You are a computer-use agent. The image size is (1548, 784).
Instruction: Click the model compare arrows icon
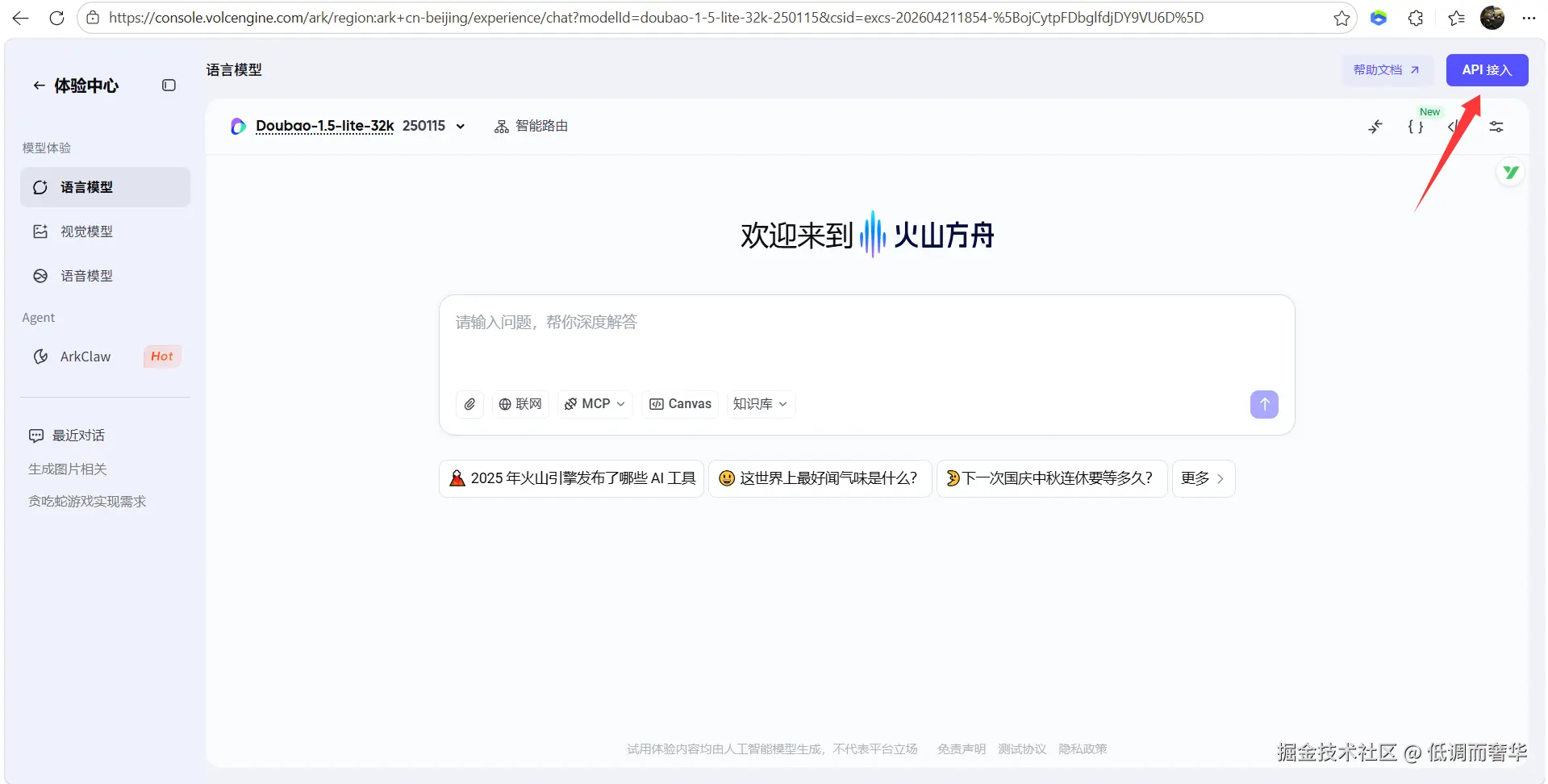click(1375, 127)
